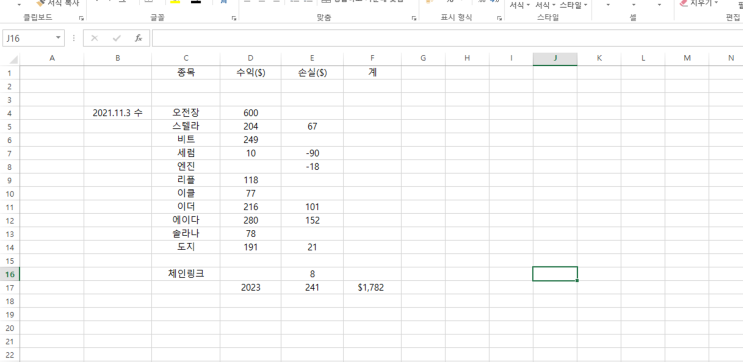This screenshot has height=362, width=743.
Task: Click the 리플 cell
Action: coord(186,180)
